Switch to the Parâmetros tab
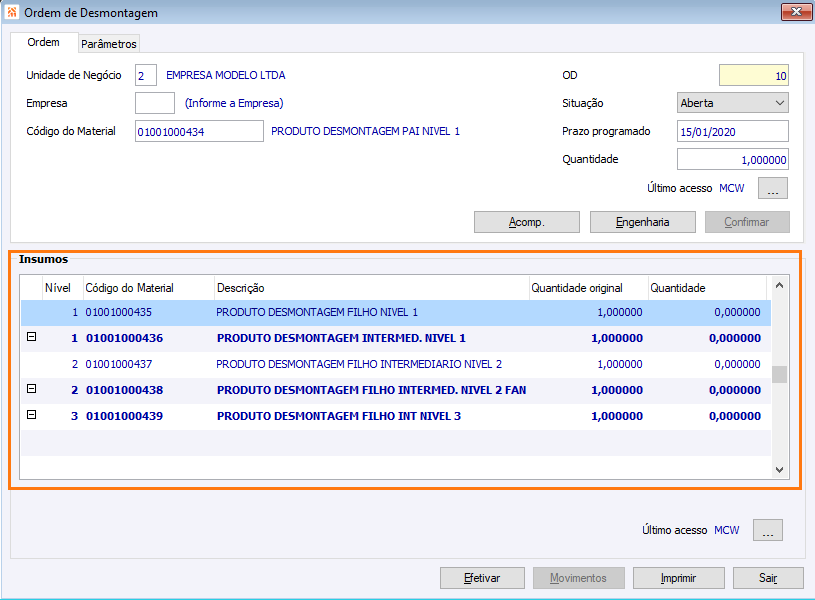 [x=109, y=44]
